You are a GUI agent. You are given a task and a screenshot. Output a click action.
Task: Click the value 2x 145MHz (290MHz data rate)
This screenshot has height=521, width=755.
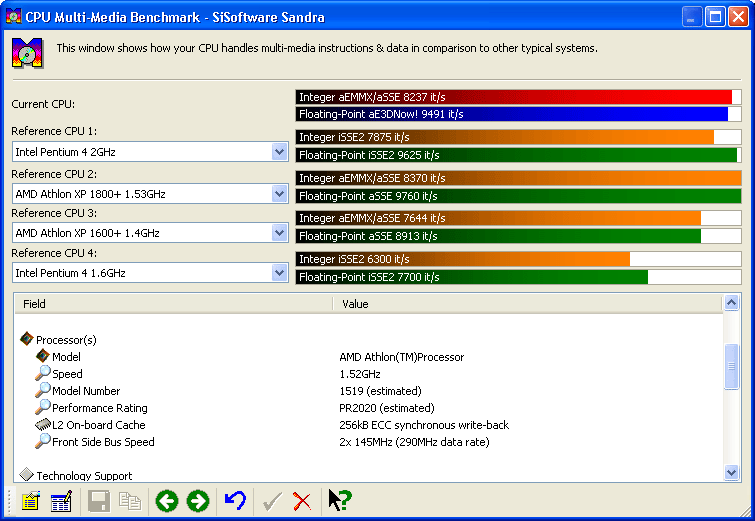(414, 442)
